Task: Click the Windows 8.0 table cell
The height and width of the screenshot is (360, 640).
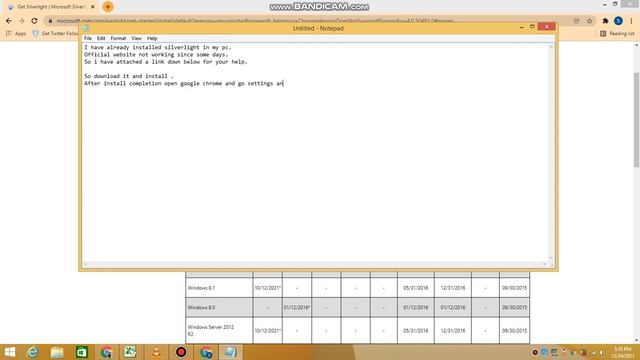Action: 219,307
